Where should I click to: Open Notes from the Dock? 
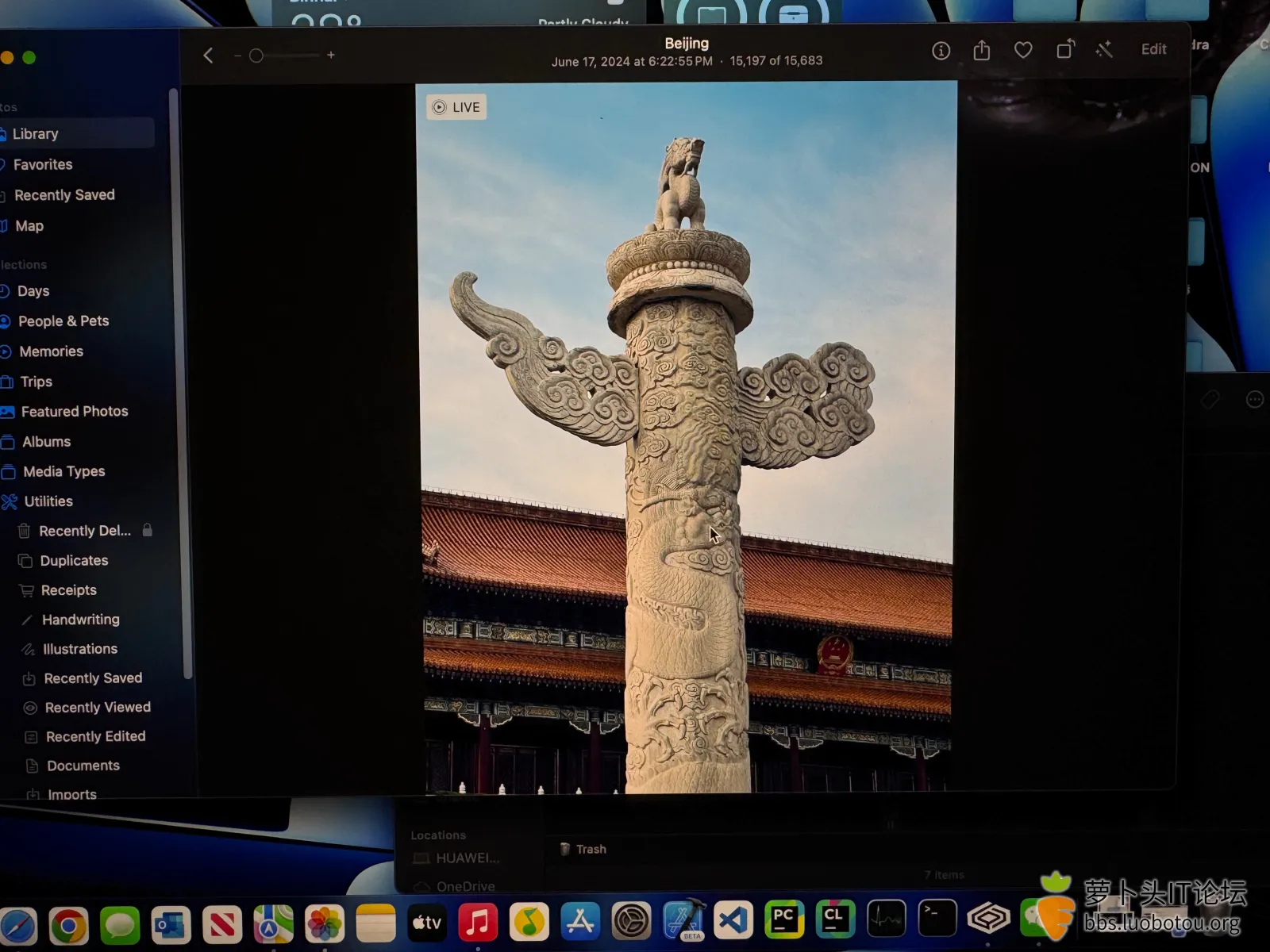(x=376, y=923)
